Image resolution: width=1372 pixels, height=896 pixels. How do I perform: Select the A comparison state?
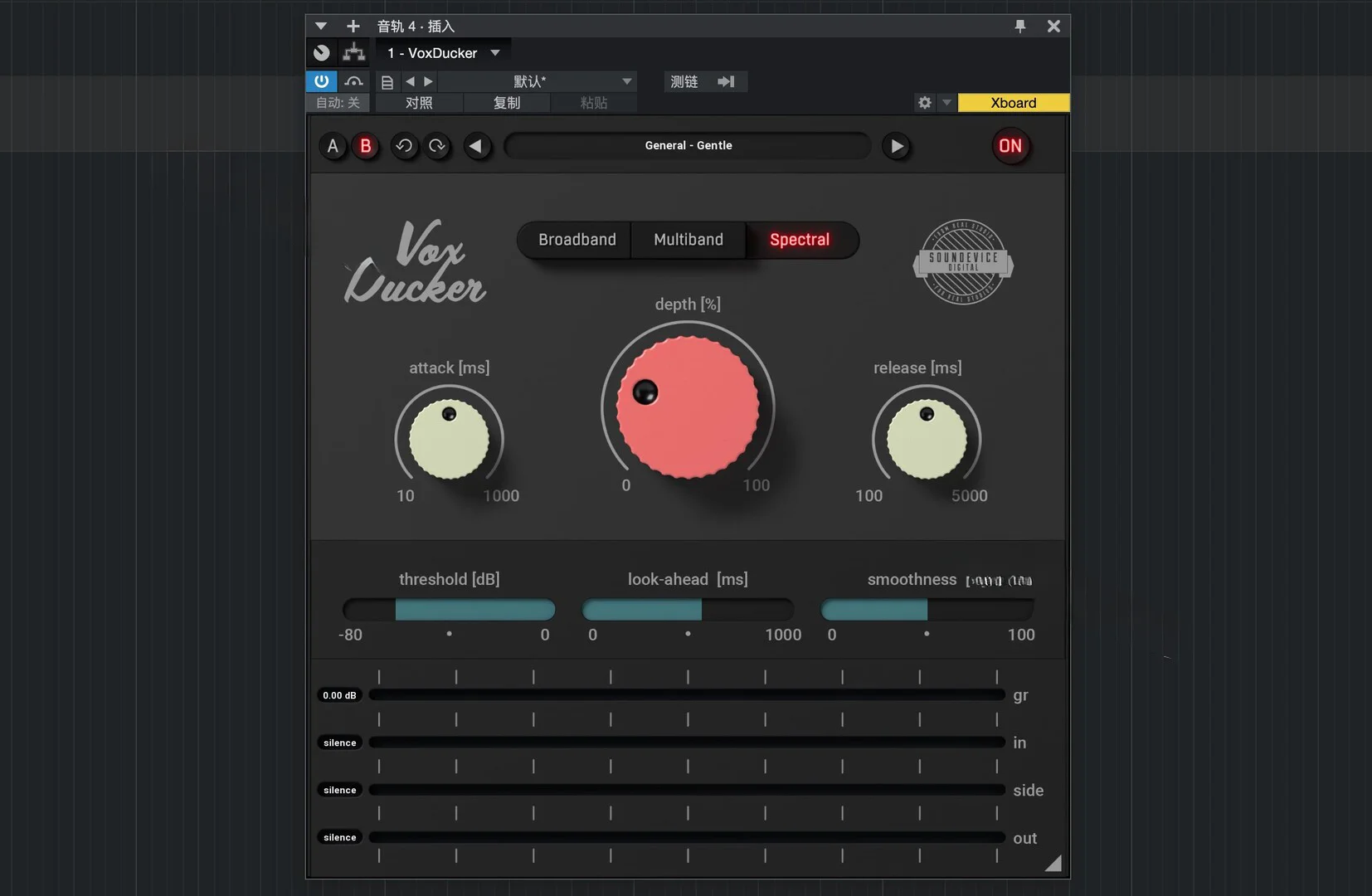point(333,147)
